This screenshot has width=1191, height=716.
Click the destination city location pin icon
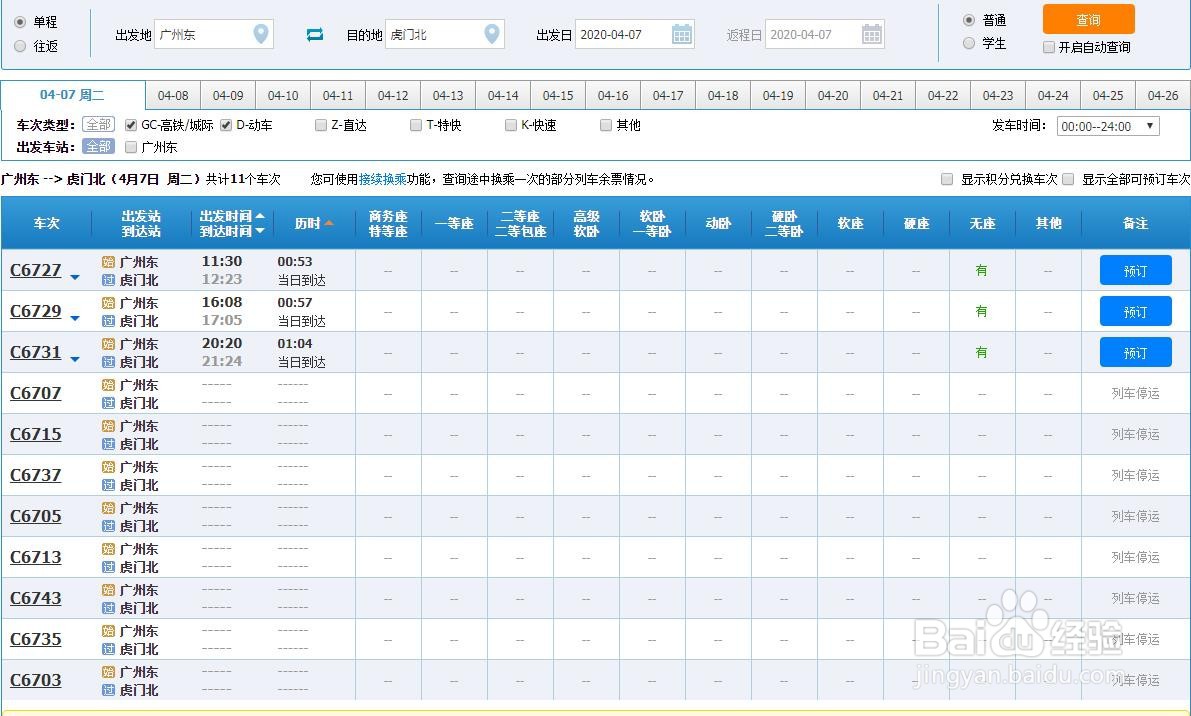491,33
